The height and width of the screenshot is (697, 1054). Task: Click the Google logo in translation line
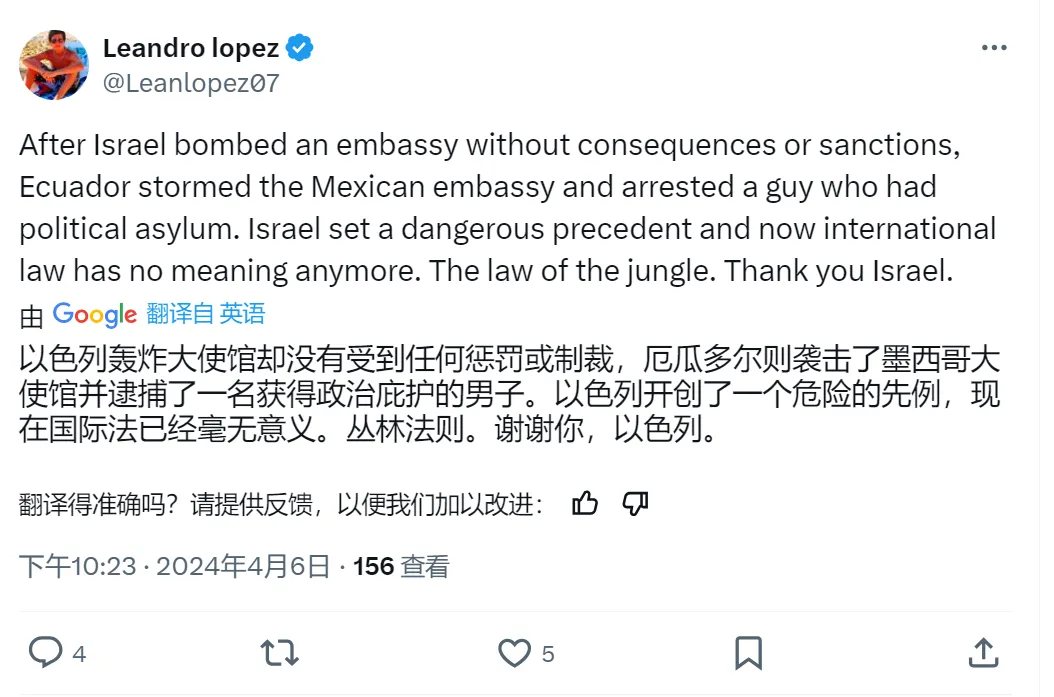pos(95,314)
